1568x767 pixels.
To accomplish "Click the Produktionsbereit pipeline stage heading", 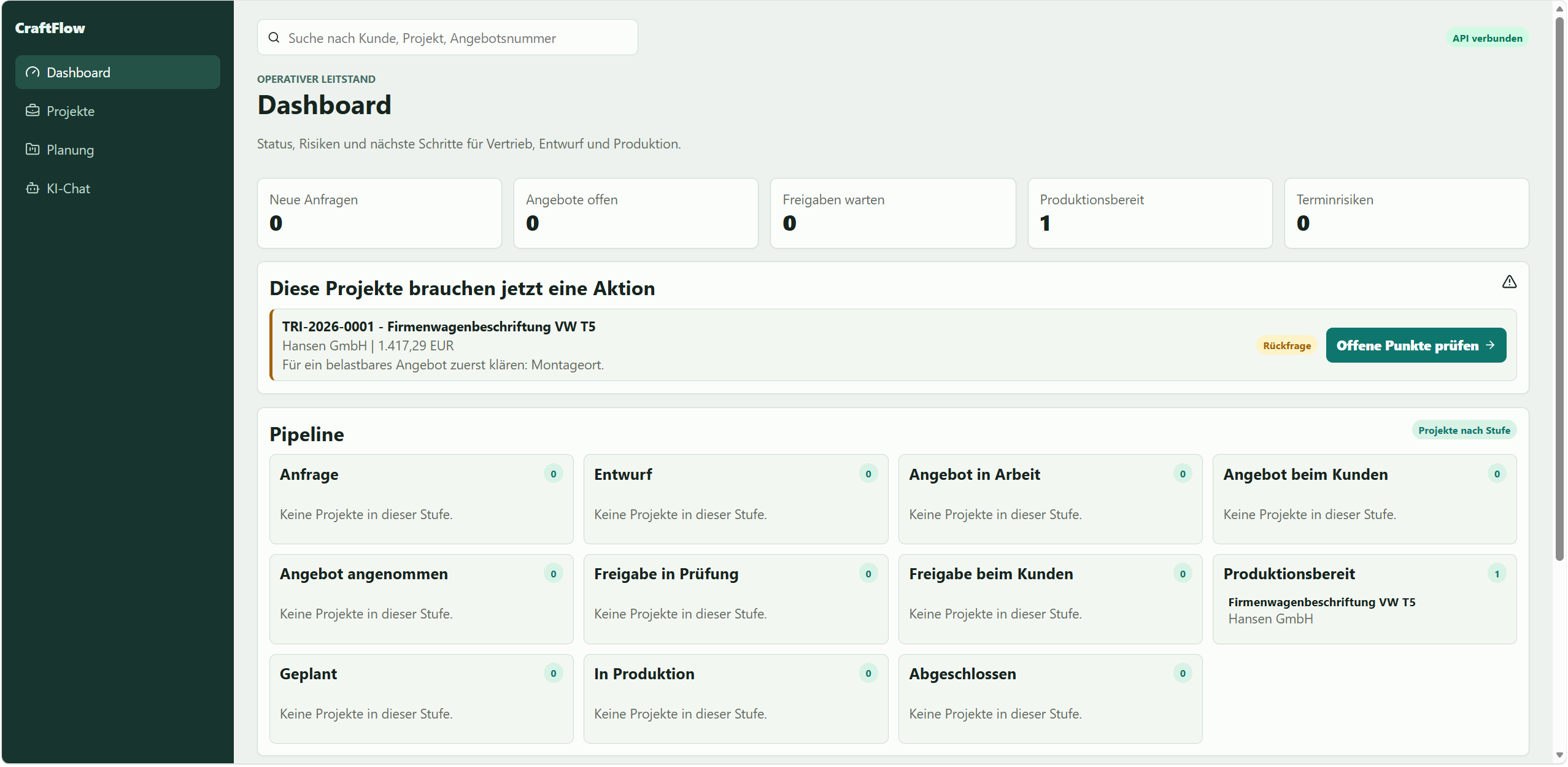I will tap(1289, 574).
